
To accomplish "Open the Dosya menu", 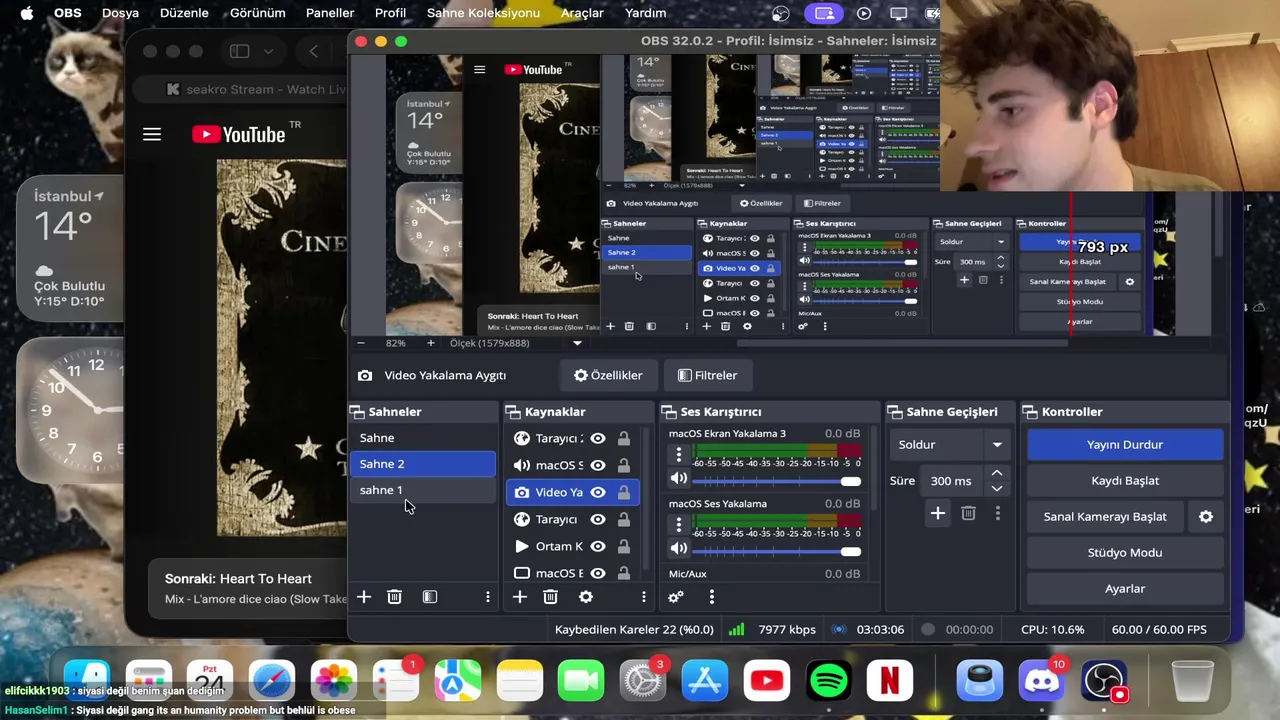I will click(x=120, y=13).
